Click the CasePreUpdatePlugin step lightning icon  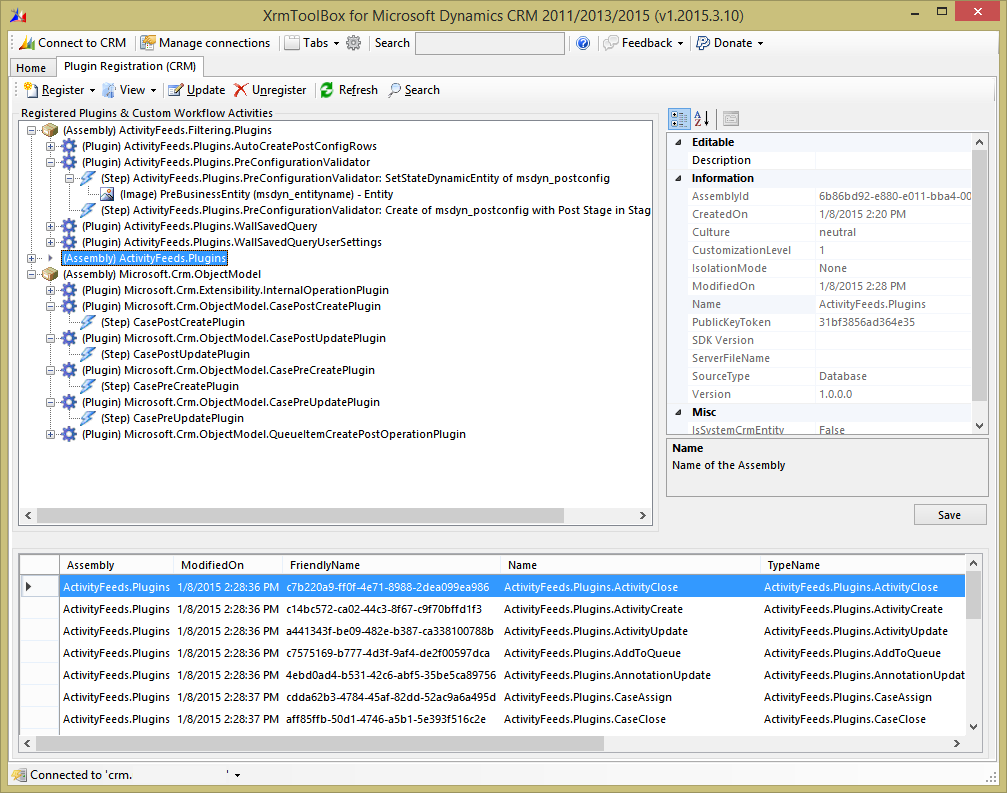point(88,418)
